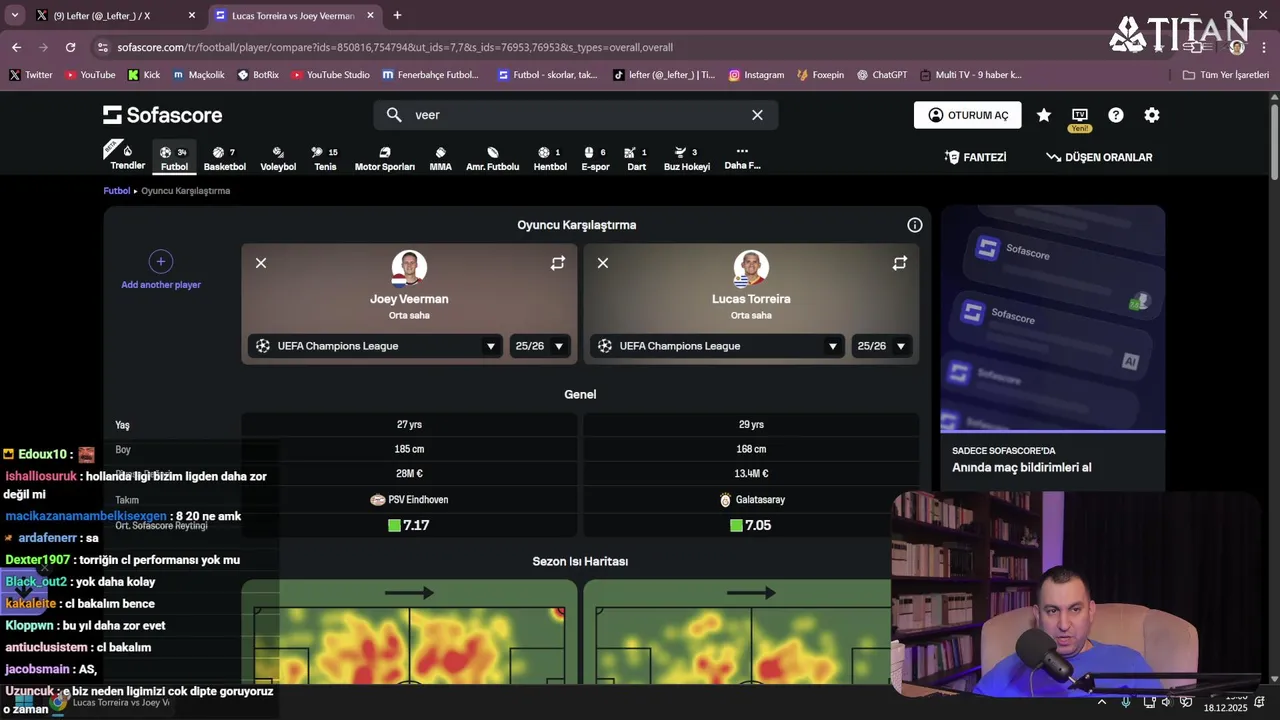Select Basketbol sports category

225,158
